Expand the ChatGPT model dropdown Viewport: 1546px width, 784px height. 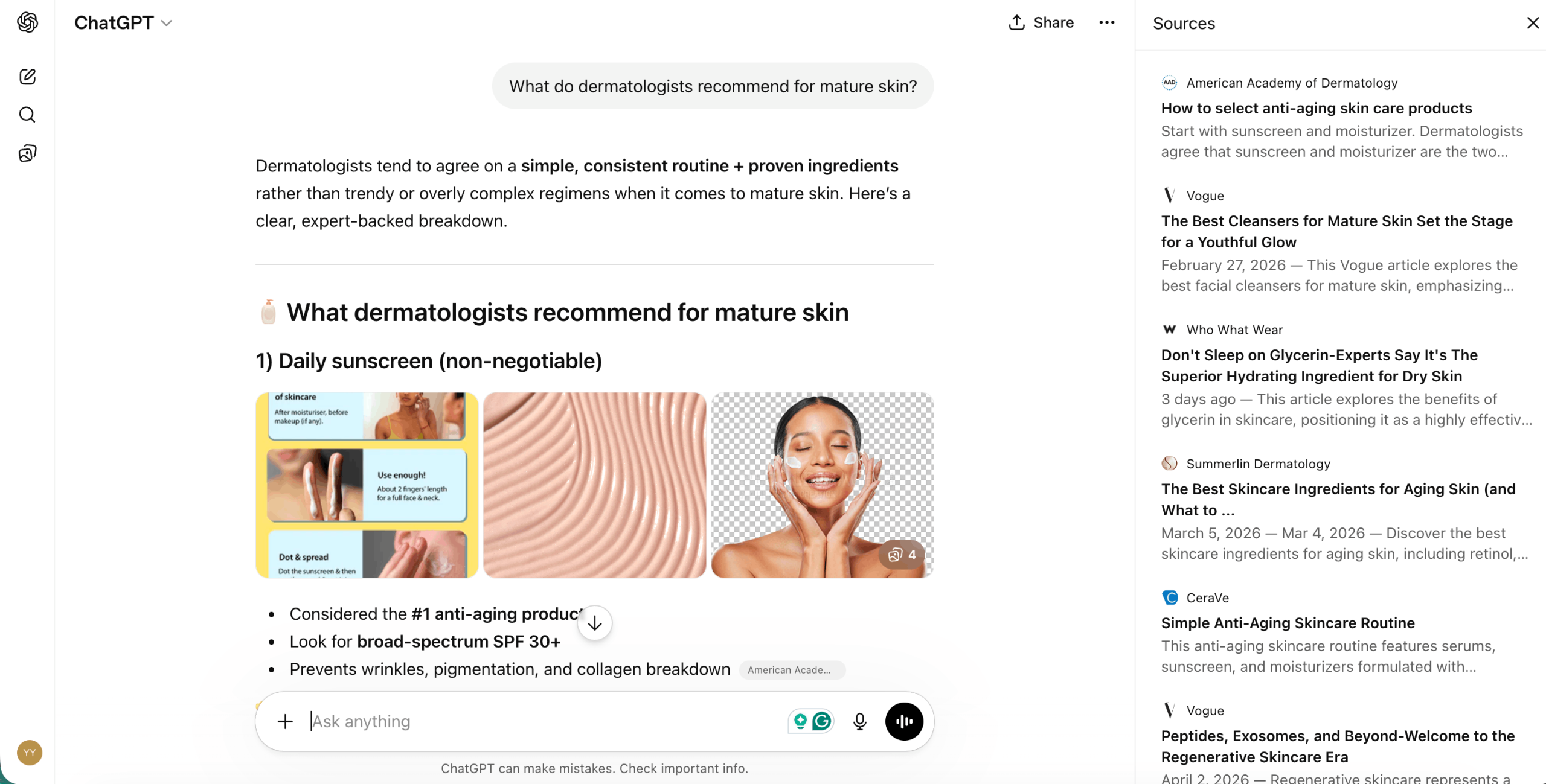pyautogui.click(x=123, y=22)
